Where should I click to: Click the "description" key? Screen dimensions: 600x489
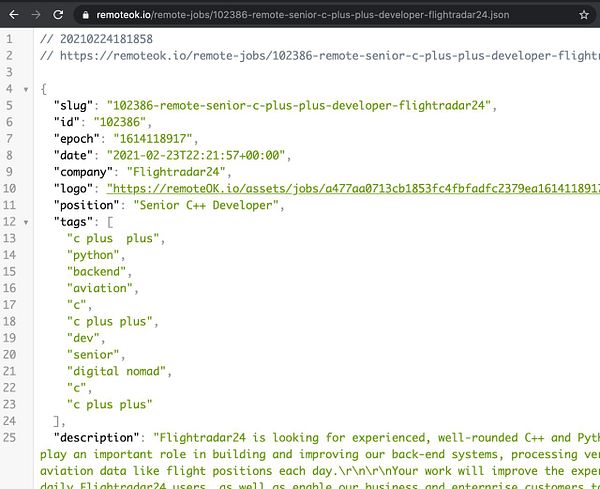click(96, 437)
